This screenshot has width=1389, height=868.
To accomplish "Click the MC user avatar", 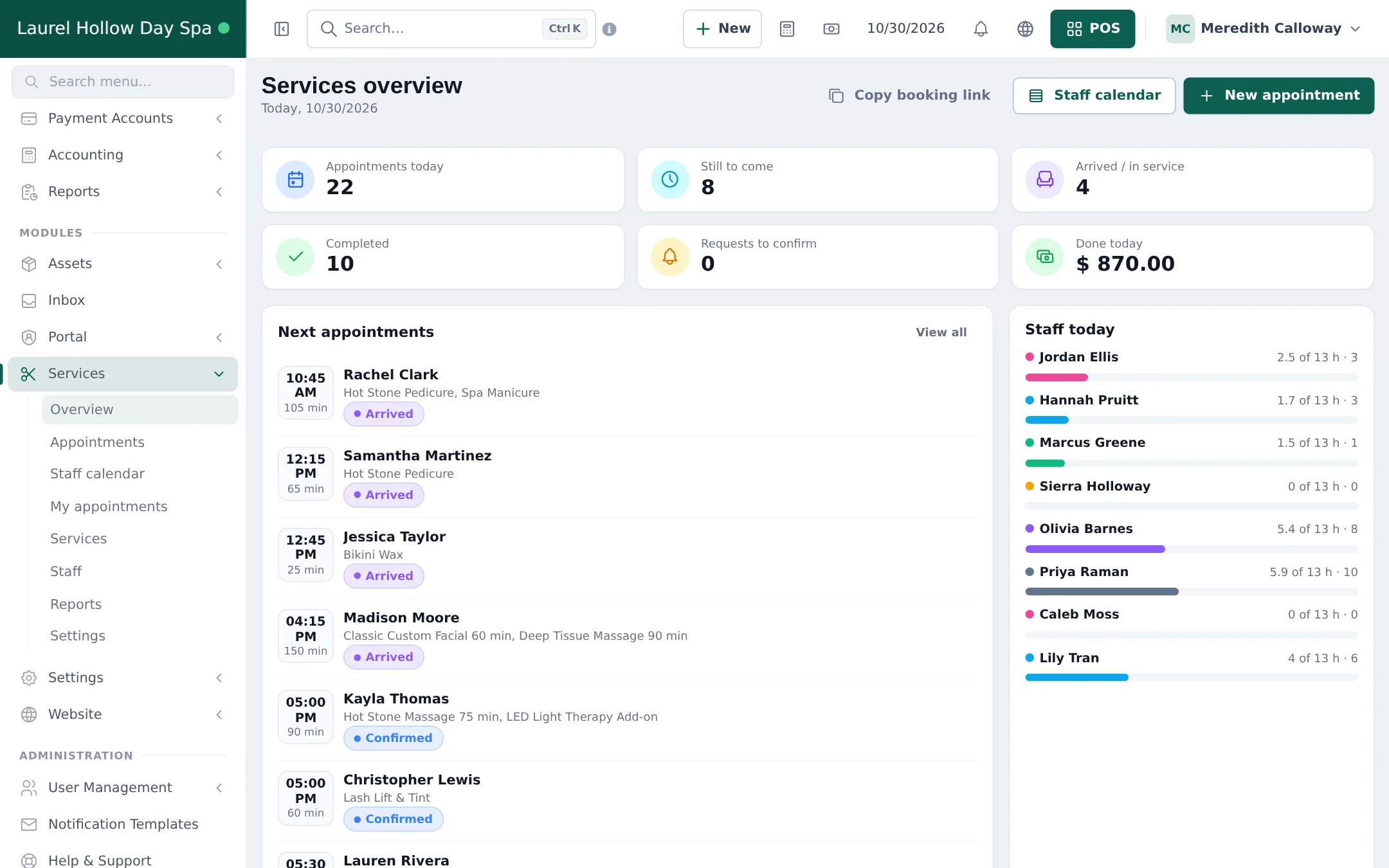I will coord(1181,29).
